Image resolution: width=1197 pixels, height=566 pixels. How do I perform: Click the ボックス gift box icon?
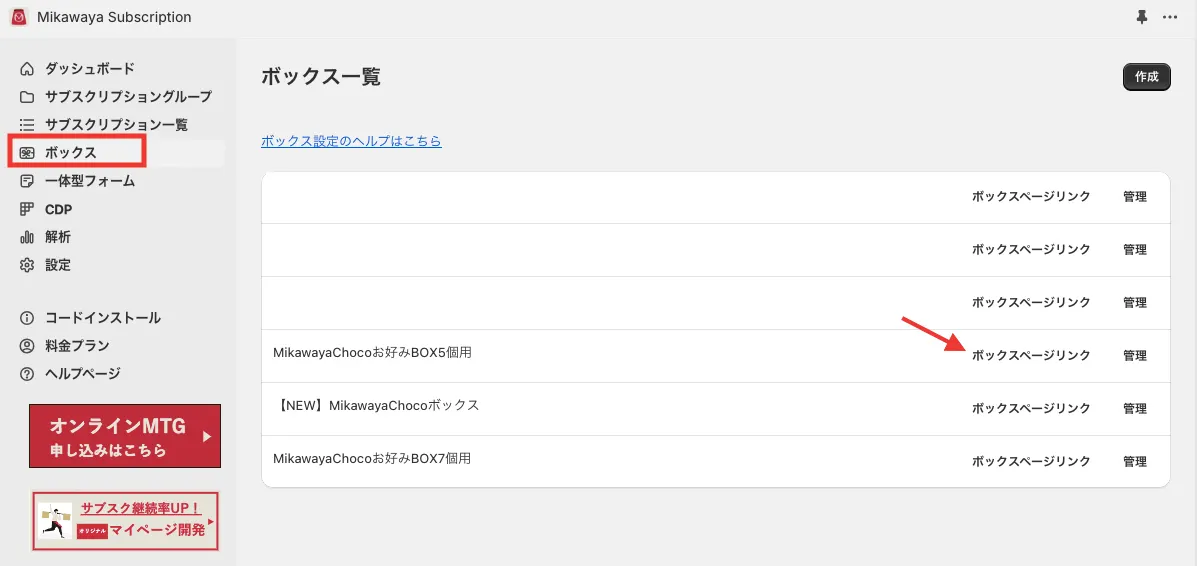27,153
